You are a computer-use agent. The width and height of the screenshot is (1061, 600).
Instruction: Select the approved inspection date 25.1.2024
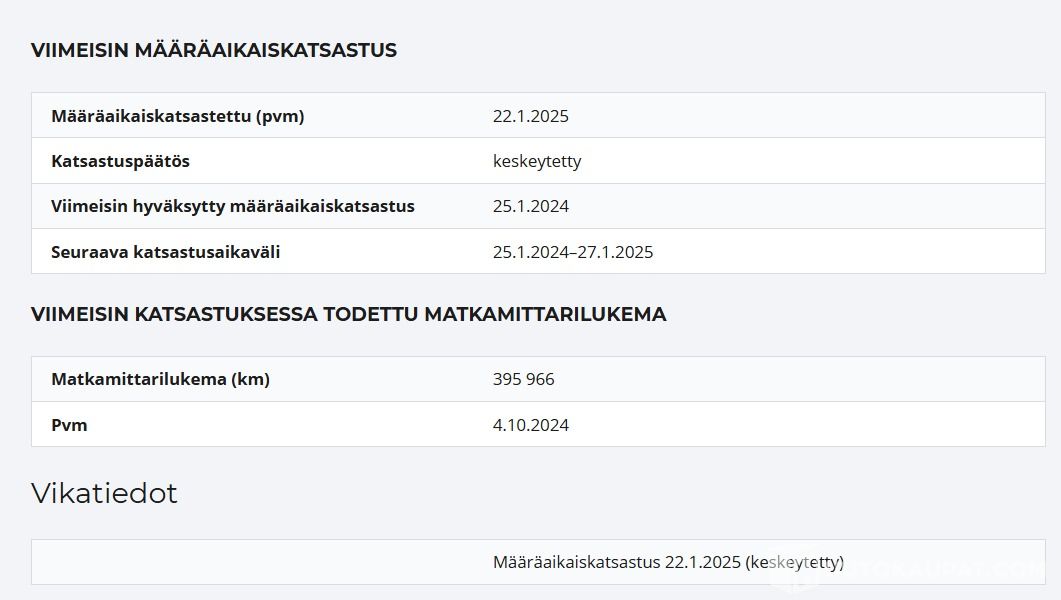point(530,206)
